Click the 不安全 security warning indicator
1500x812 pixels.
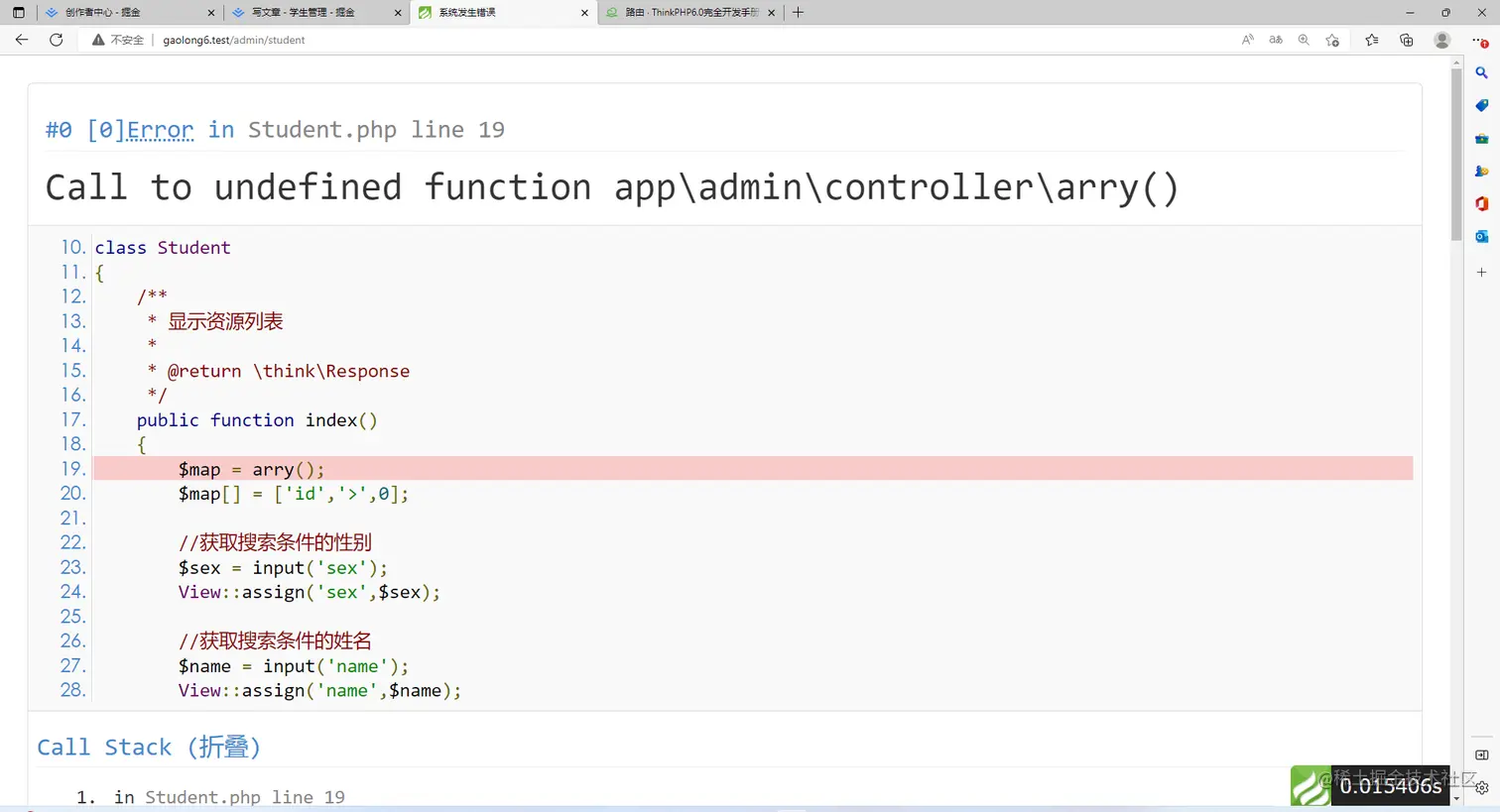pyautogui.click(x=118, y=40)
